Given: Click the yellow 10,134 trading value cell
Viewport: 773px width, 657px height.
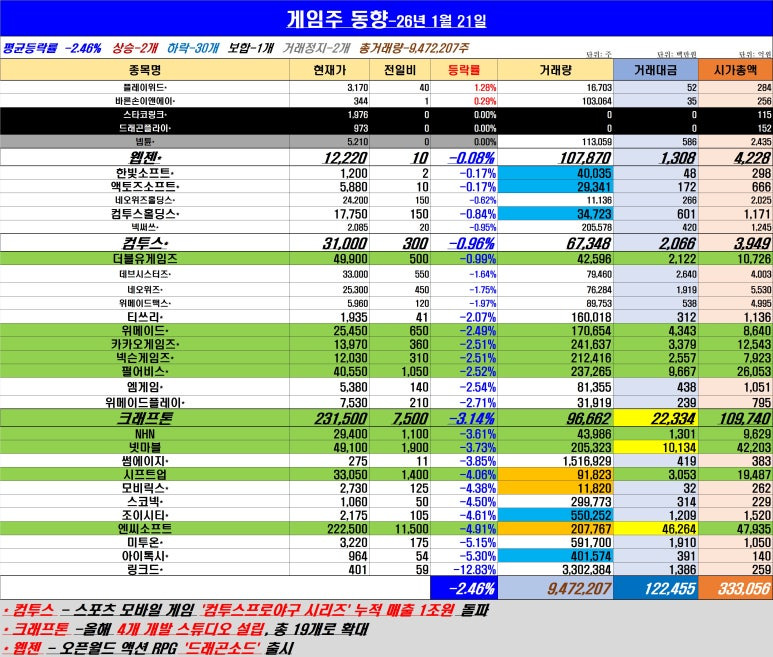Looking at the screenshot, I should 656,447.
